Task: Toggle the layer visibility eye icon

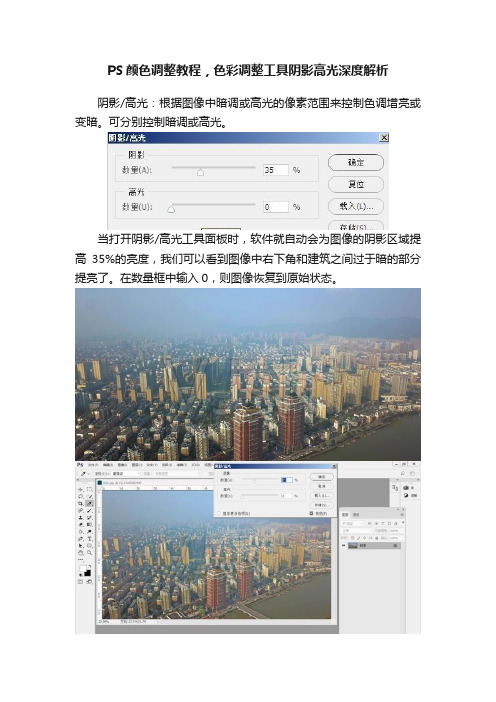Action: (343, 545)
